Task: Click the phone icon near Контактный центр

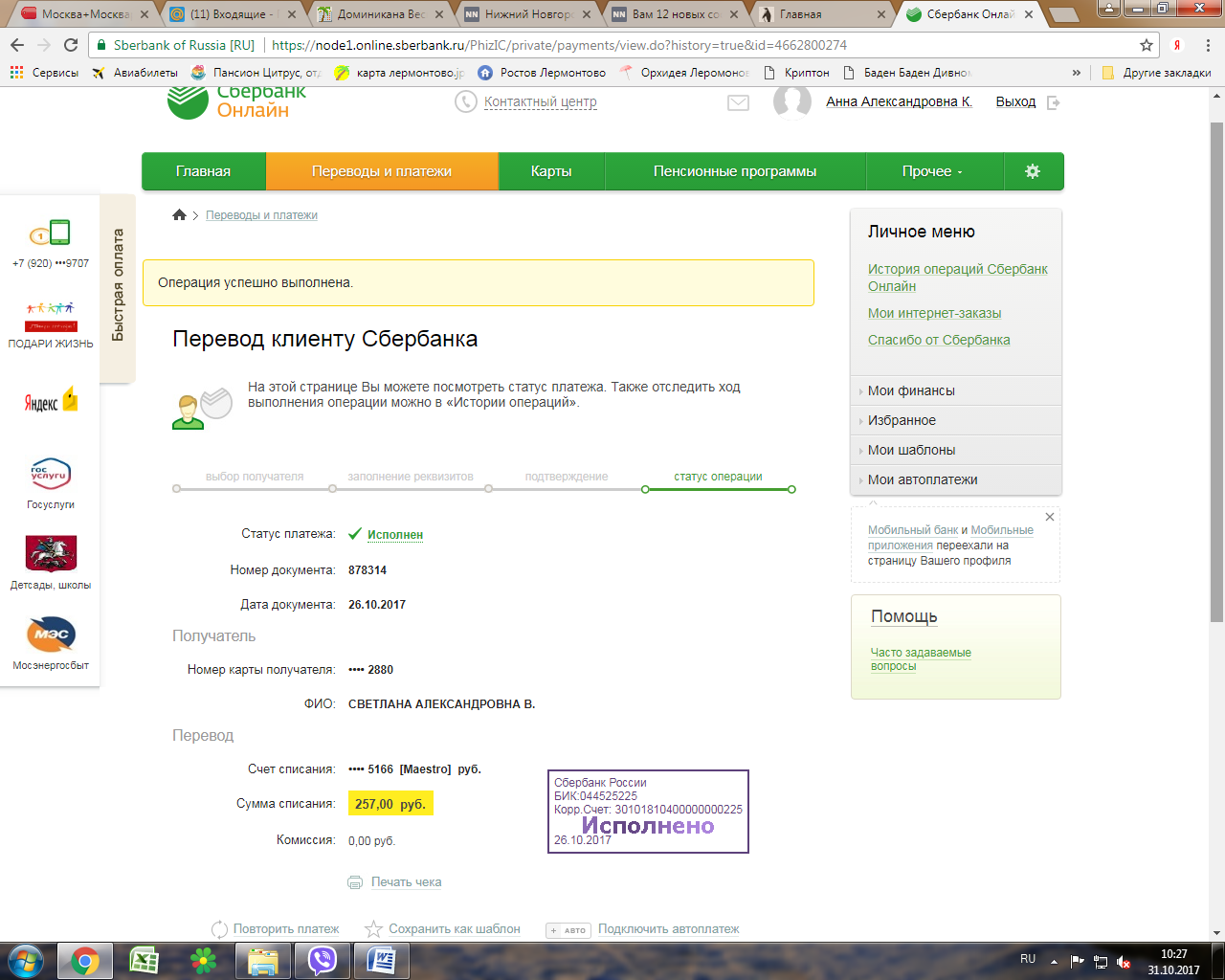Action: point(466,102)
